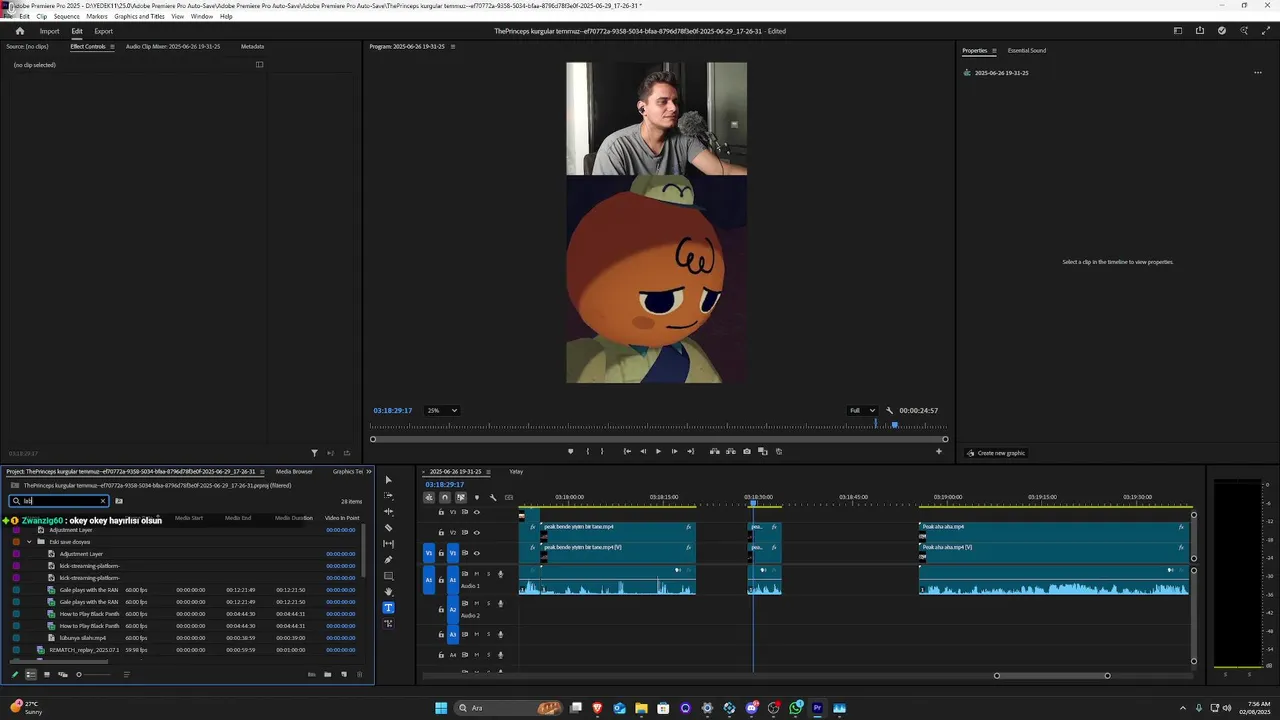The height and width of the screenshot is (720, 1280).
Task: Select the Ripple Edit tool
Action: (x=389, y=512)
